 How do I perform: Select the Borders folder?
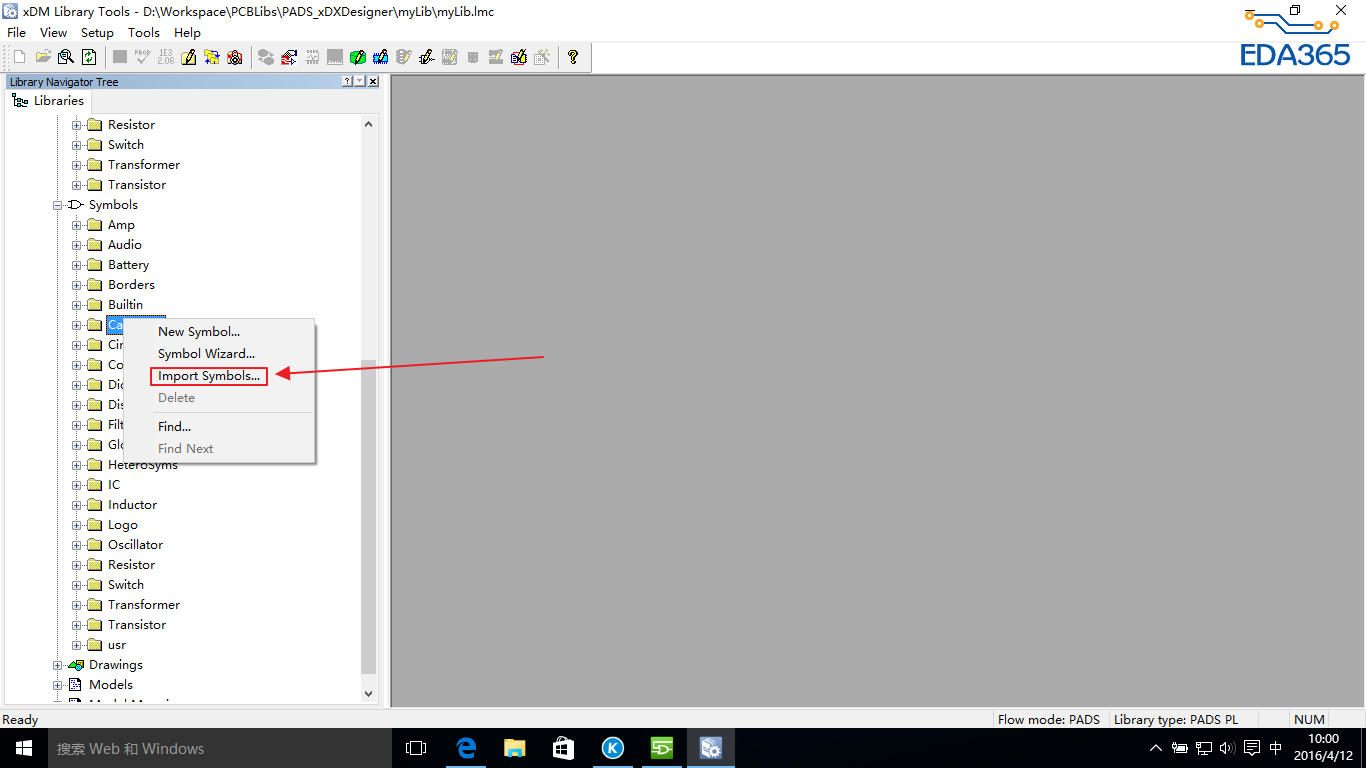pyautogui.click(x=131, y=285)
